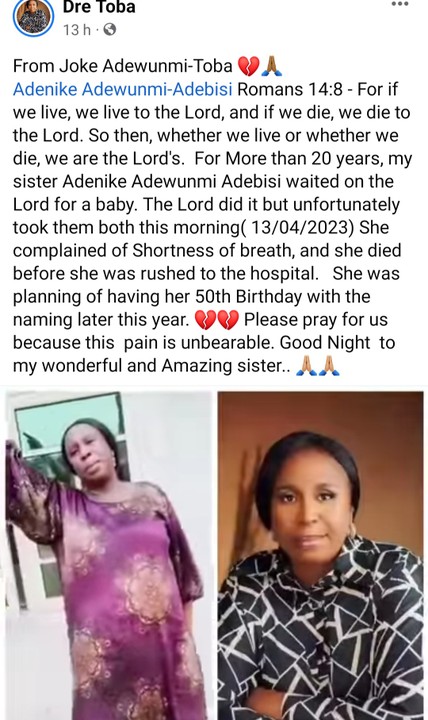
Task: Click the praying hands emojis ending the post
Action: click(318, 366)
